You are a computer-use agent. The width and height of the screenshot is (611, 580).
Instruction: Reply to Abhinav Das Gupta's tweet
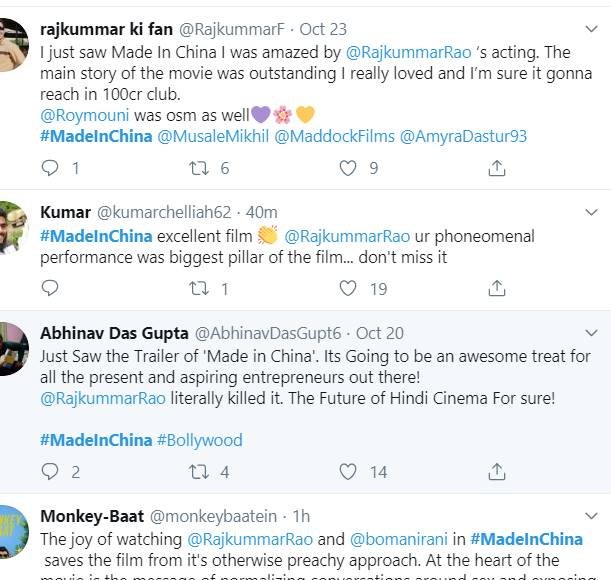pos(50,472)
